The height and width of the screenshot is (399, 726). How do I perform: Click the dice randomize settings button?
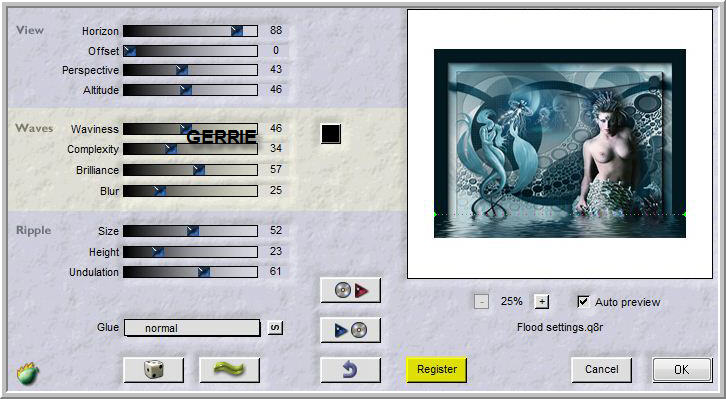click(154, 370)
